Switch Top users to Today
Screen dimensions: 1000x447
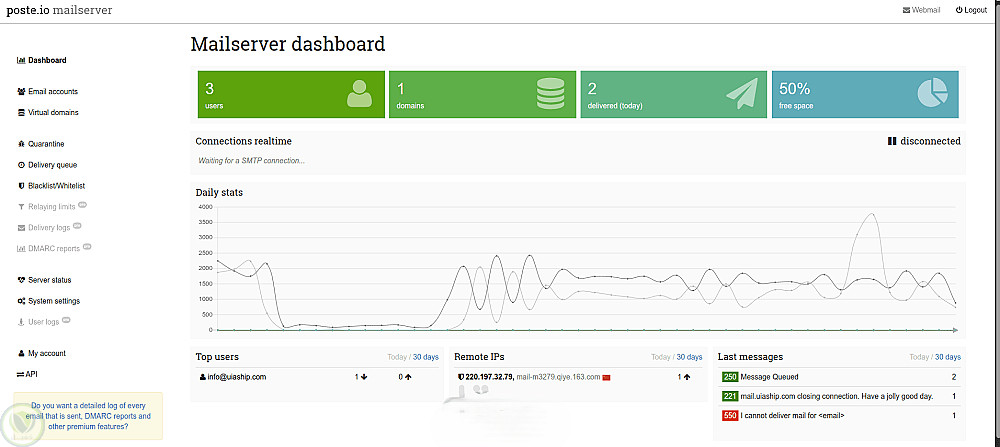click(x=397, y=357)
